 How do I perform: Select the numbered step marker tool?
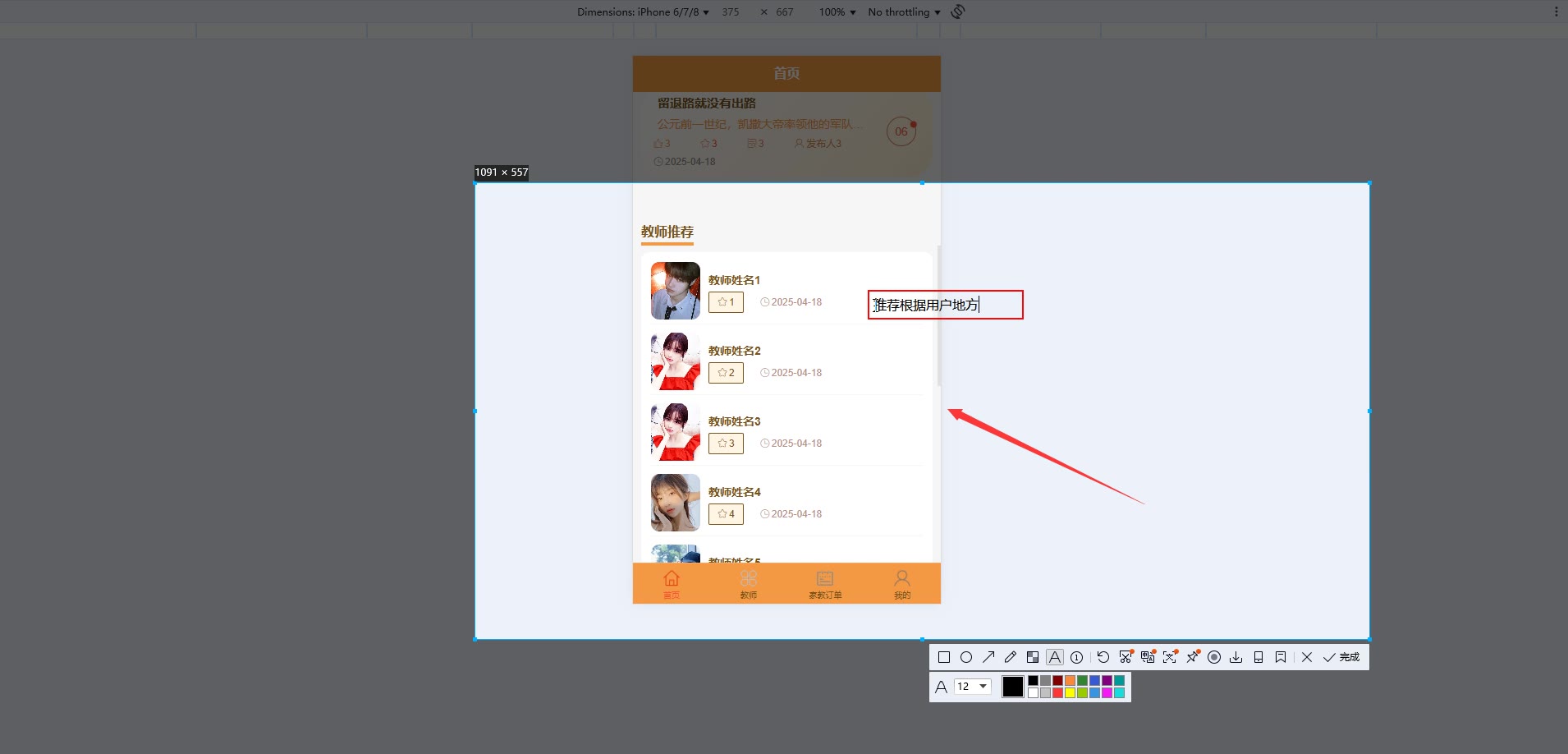(x=1077, y=657)
